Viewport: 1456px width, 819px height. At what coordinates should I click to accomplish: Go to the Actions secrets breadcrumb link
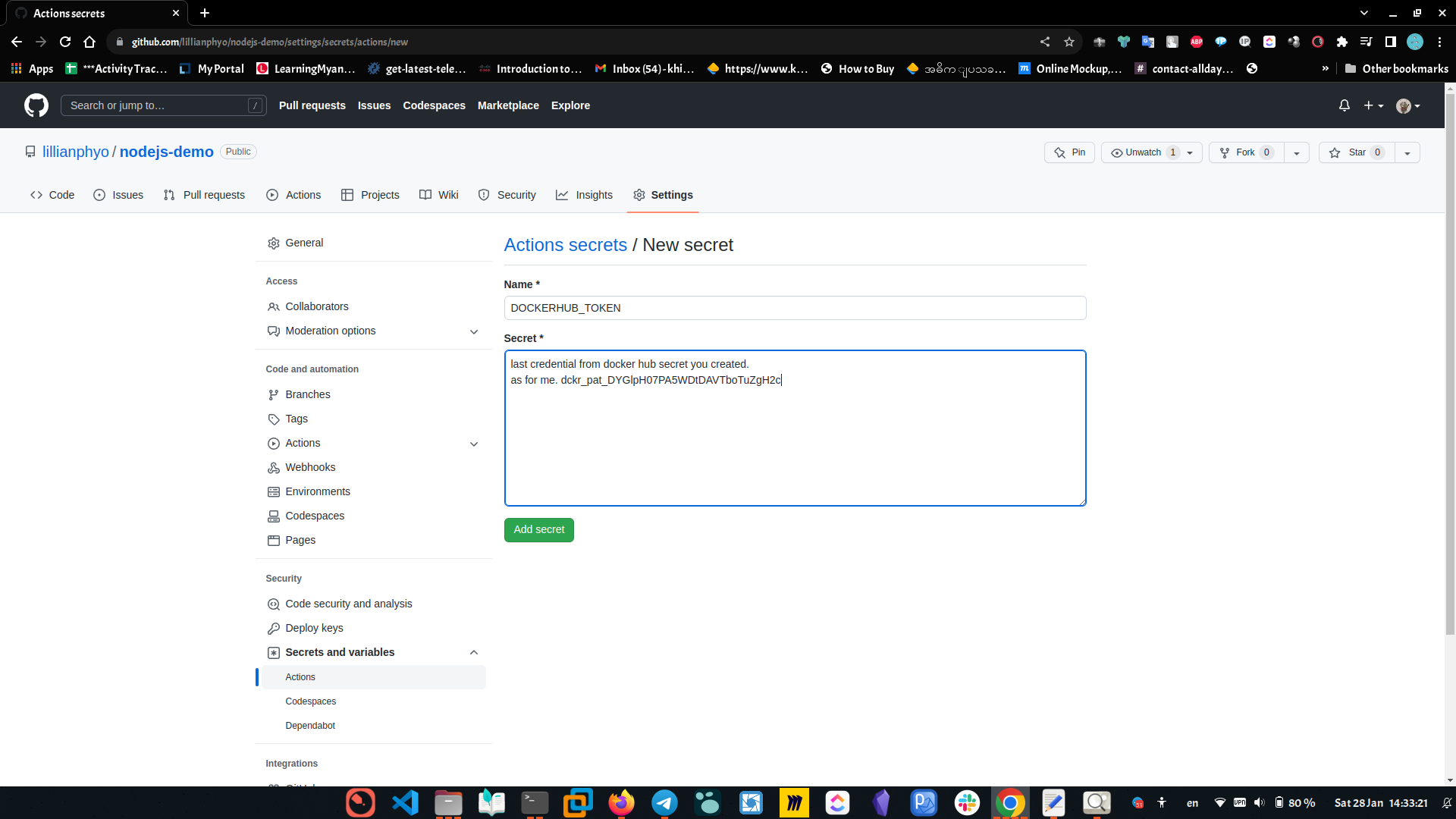565,245
